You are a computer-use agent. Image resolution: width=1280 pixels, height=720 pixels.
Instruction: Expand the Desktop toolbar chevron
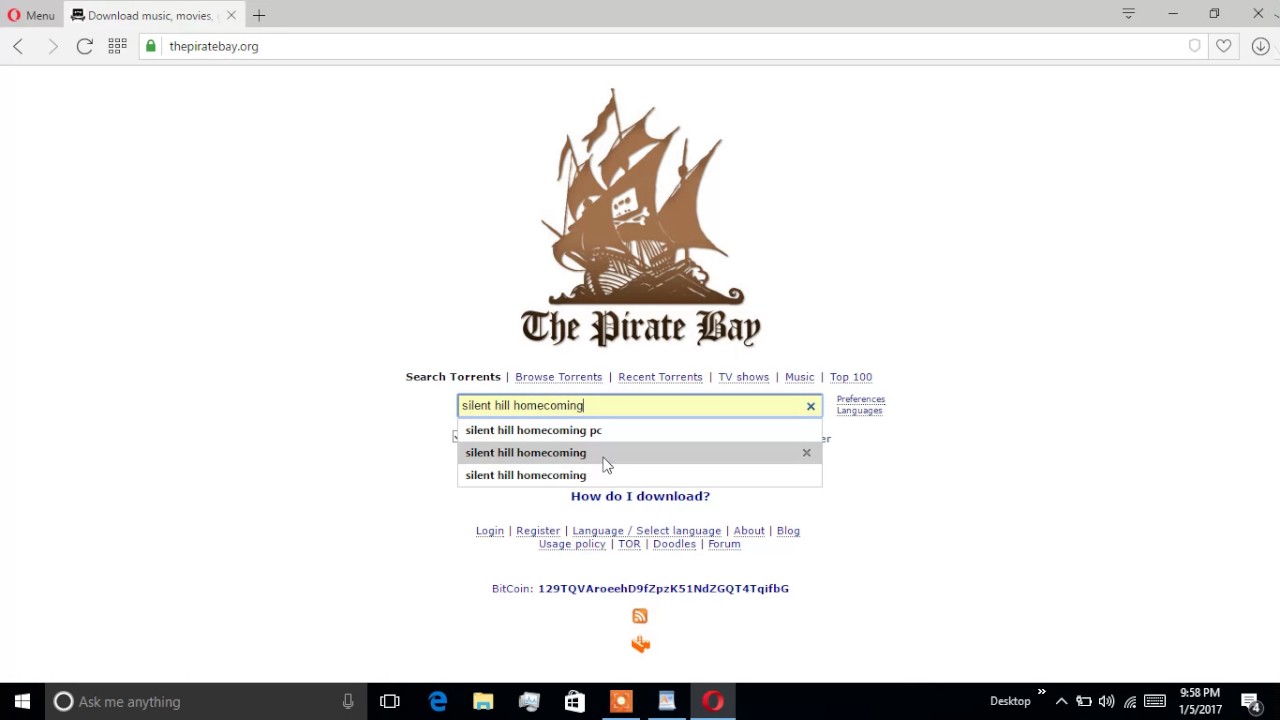click(1041, 692)
